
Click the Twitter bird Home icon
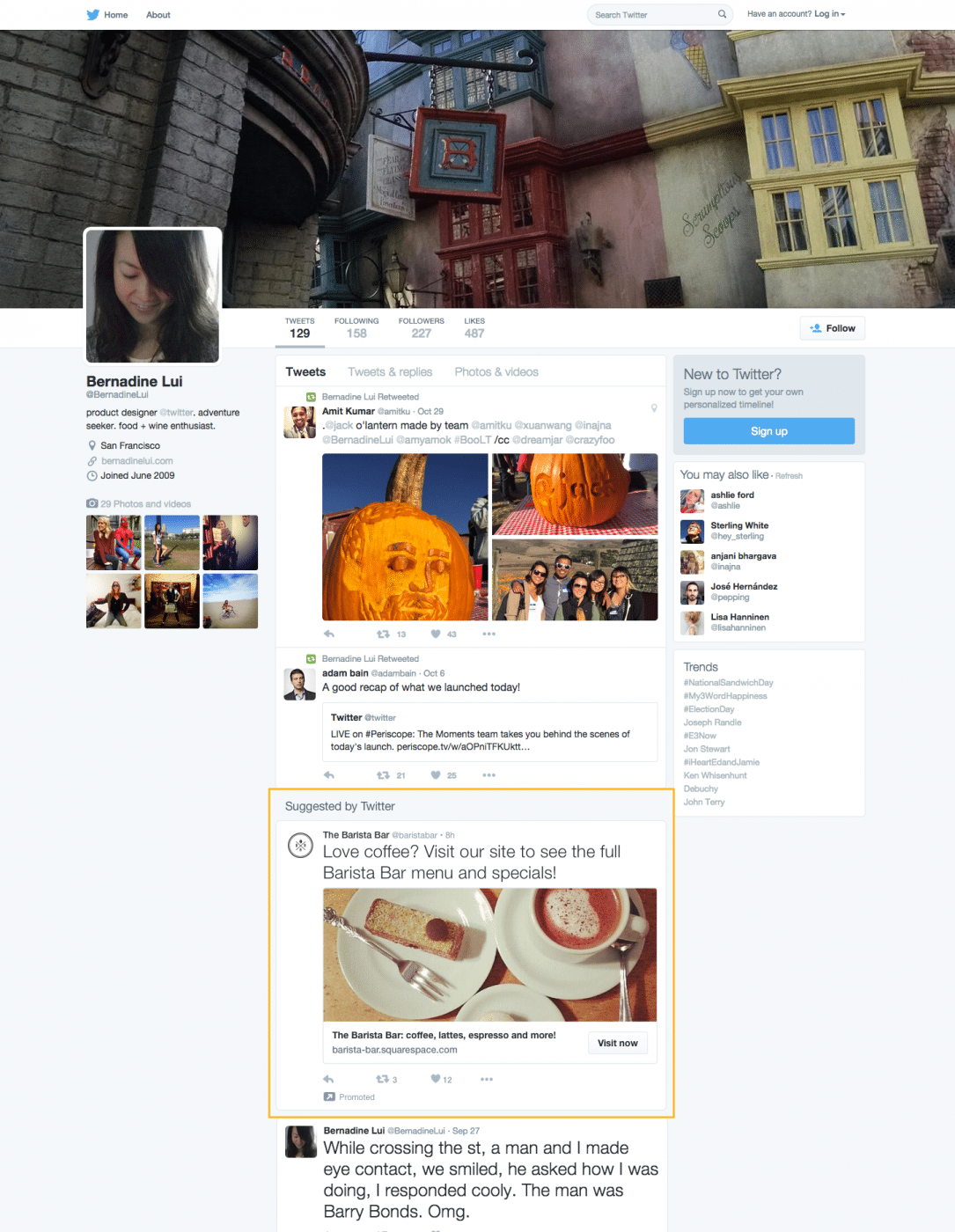pyautogui.click(x=93, y=14)
